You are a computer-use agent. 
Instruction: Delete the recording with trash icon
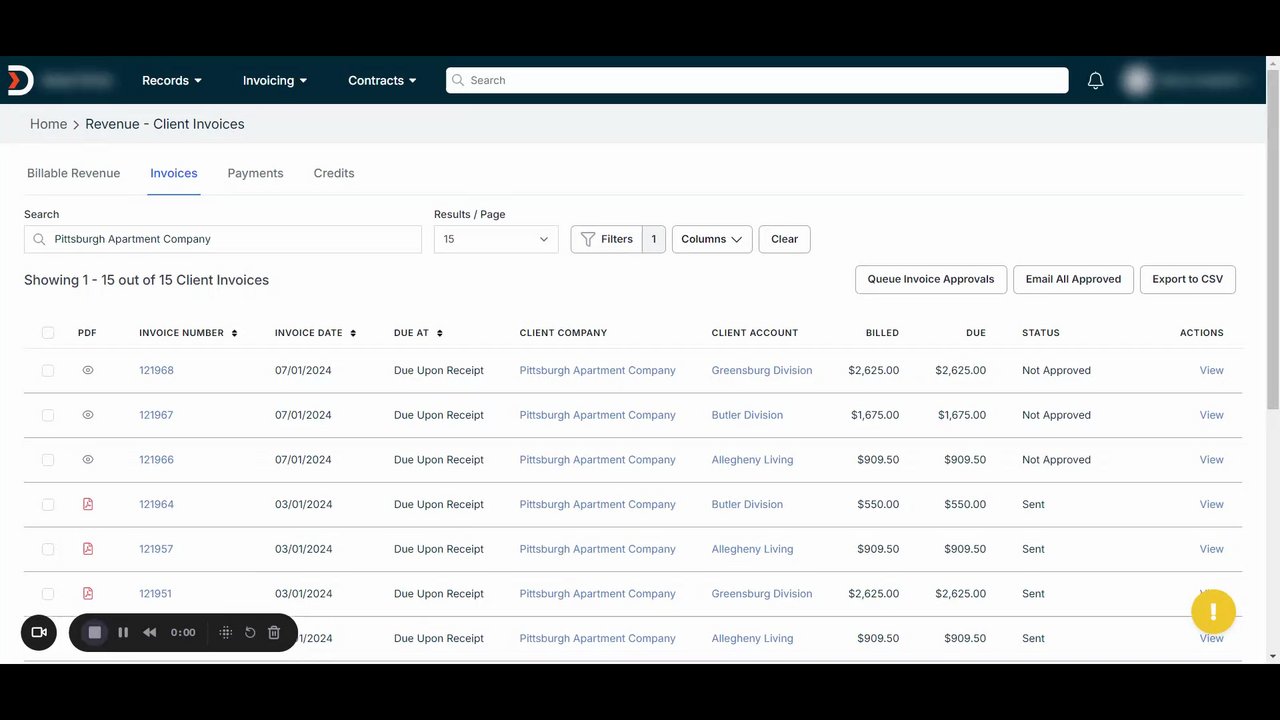point(274,632)
